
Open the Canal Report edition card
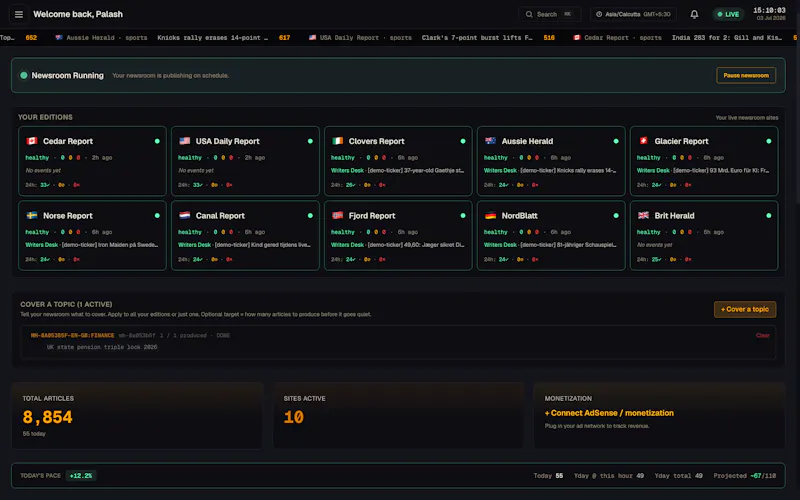245,236
